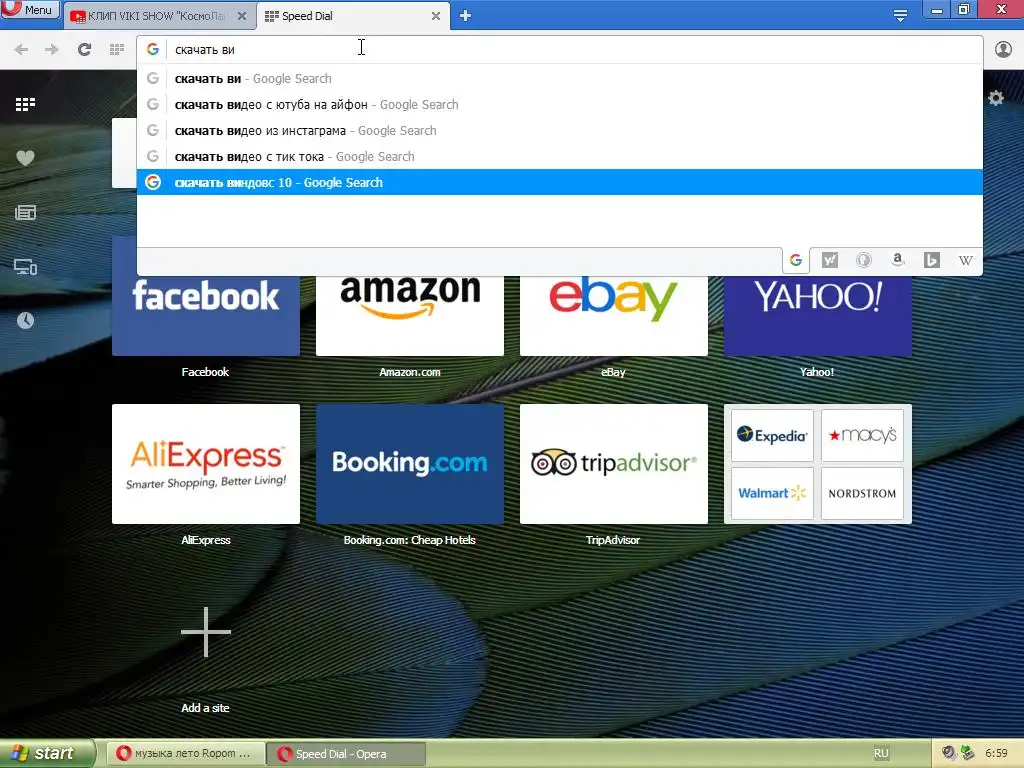Choose Google search engine icon
This screenshot has height=768, width=1024.
(x=795, y=260)
